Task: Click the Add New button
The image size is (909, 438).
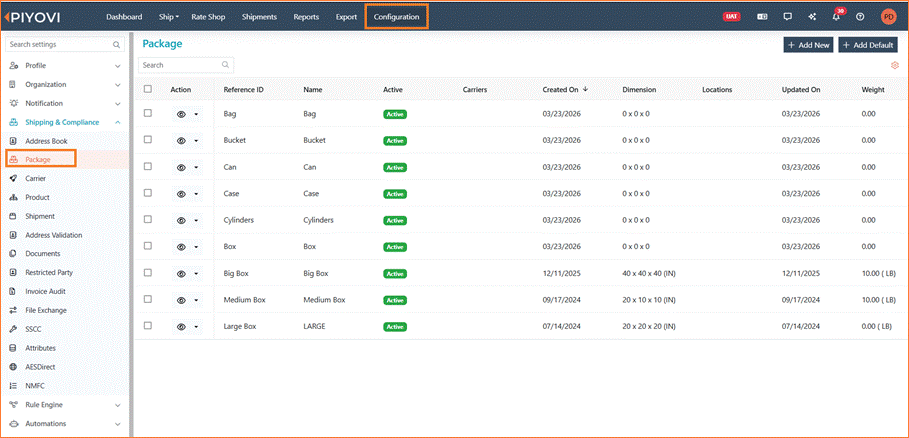Action: click(808, 45)
